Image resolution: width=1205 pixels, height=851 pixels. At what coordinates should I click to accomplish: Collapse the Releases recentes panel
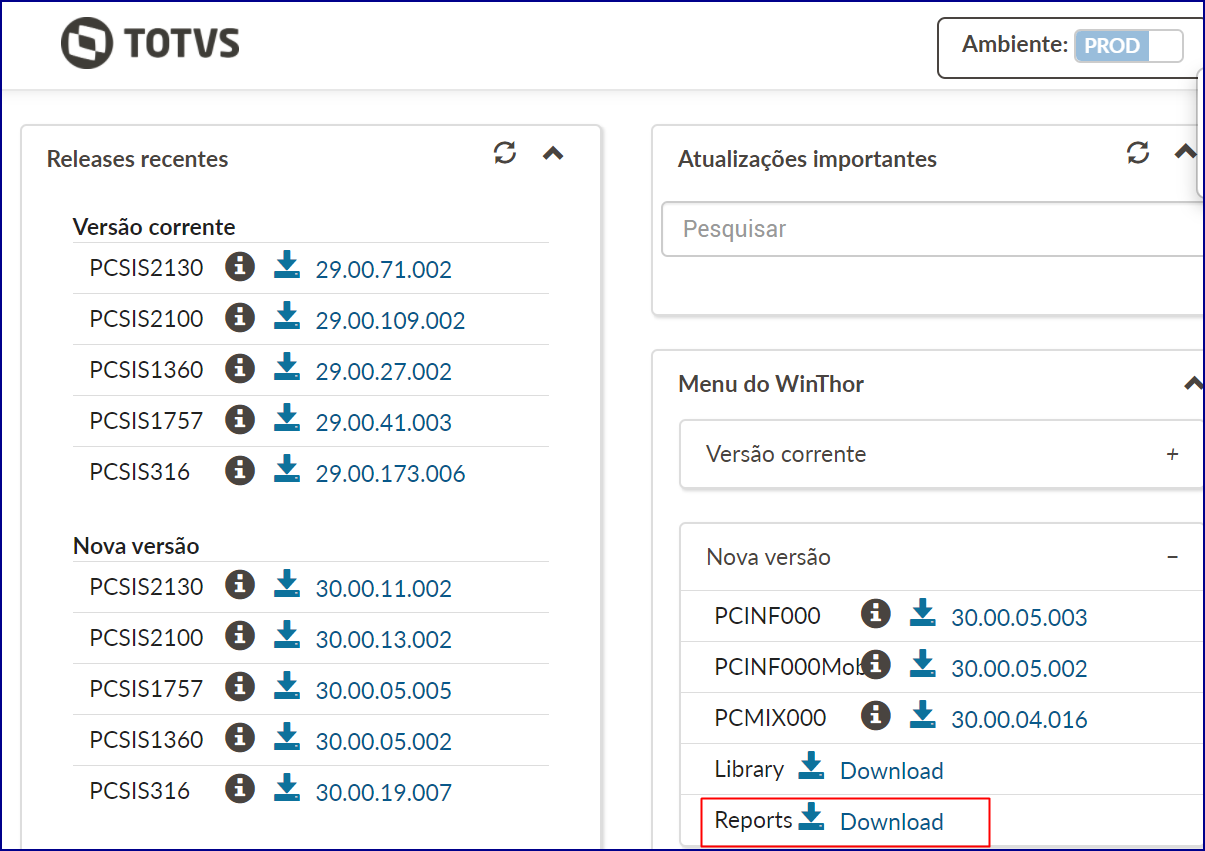pyautogui.click(x=553, y=154)
